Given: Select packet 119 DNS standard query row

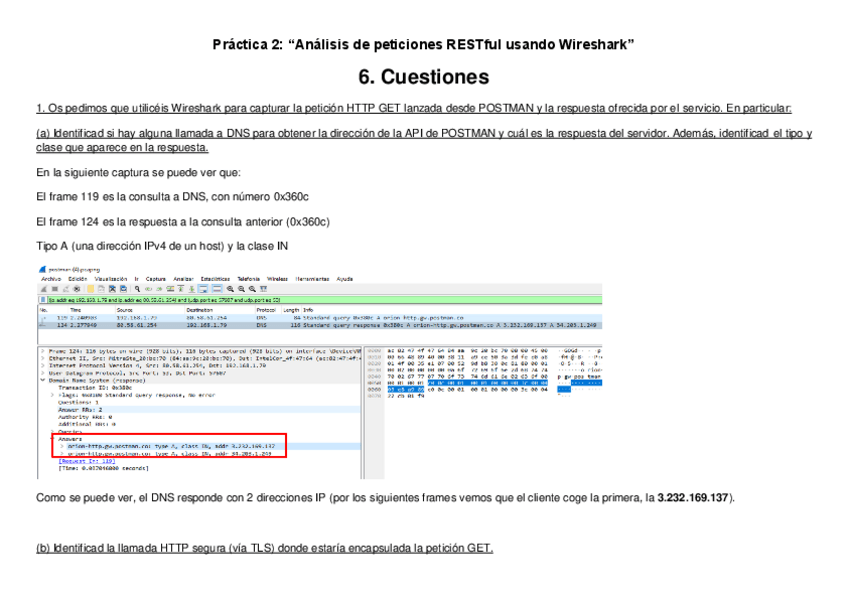Looking at the screenshot, I should coord(320,318).
